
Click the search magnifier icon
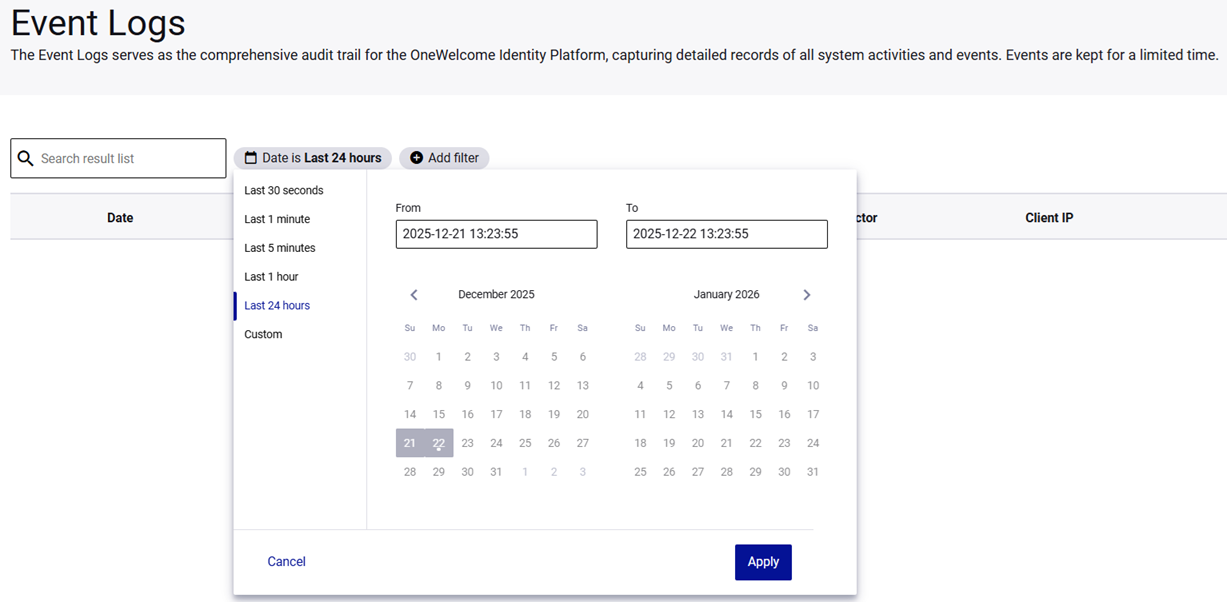(26, 158)
